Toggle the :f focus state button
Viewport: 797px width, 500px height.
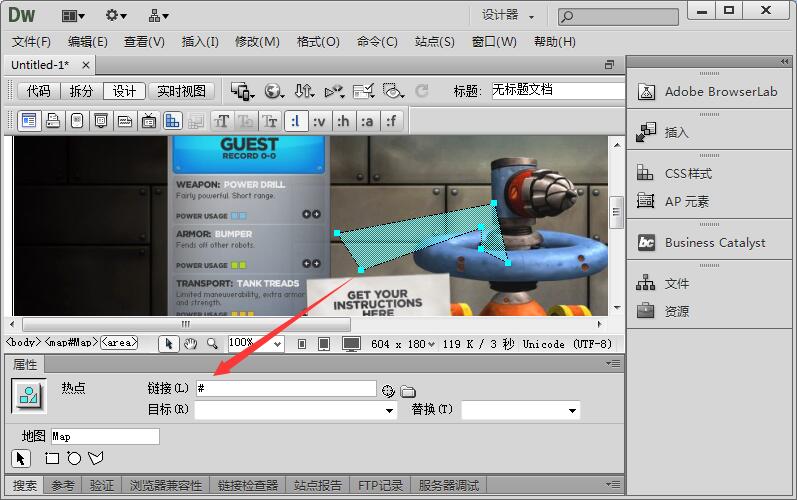pos(391,121)
